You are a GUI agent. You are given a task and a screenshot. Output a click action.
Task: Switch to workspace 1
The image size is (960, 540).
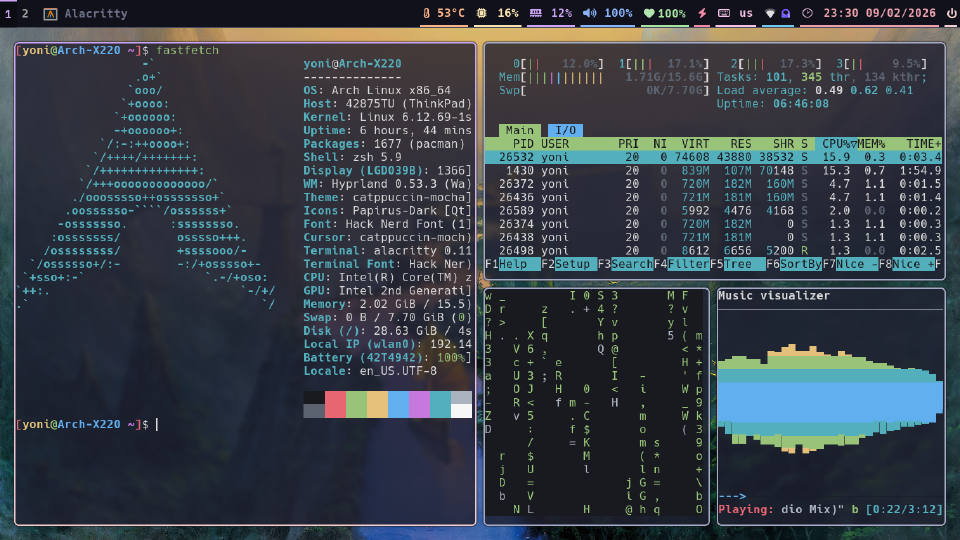point(8,13)
